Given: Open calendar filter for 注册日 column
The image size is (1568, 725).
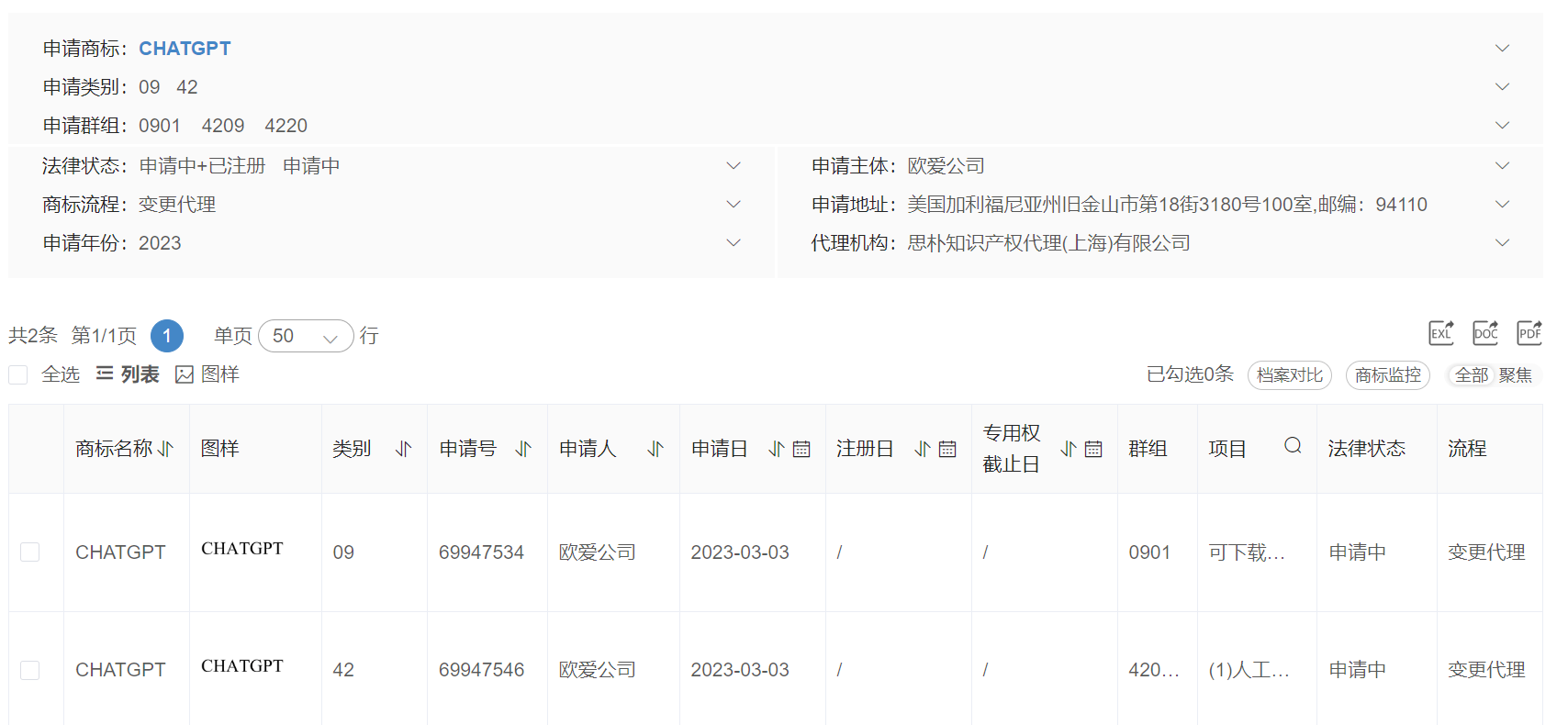Looking at the screenshot, I should [x=947, y=449].
